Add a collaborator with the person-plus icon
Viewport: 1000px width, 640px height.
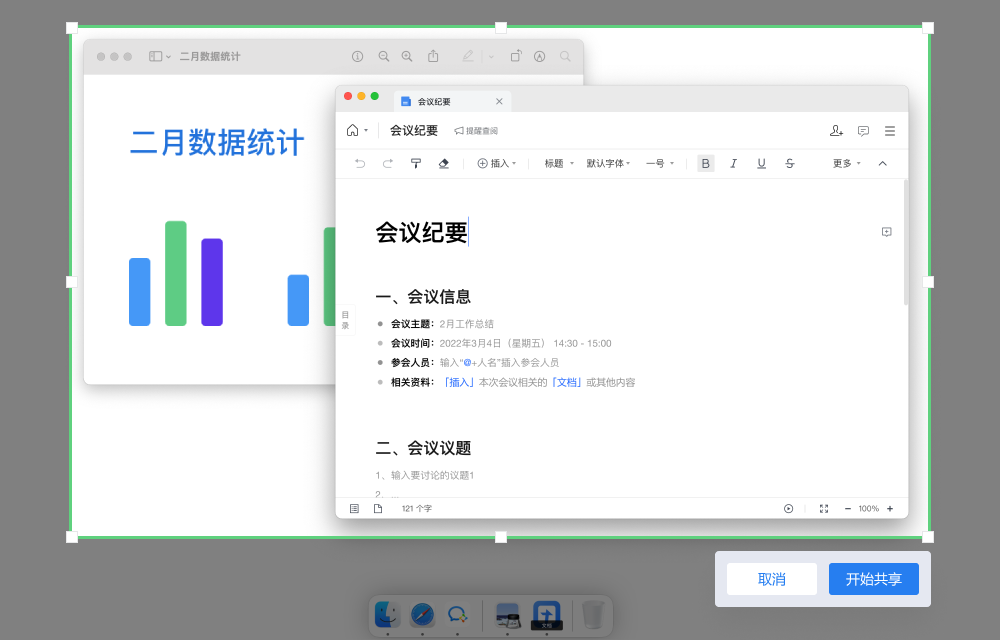click(836, 131)
